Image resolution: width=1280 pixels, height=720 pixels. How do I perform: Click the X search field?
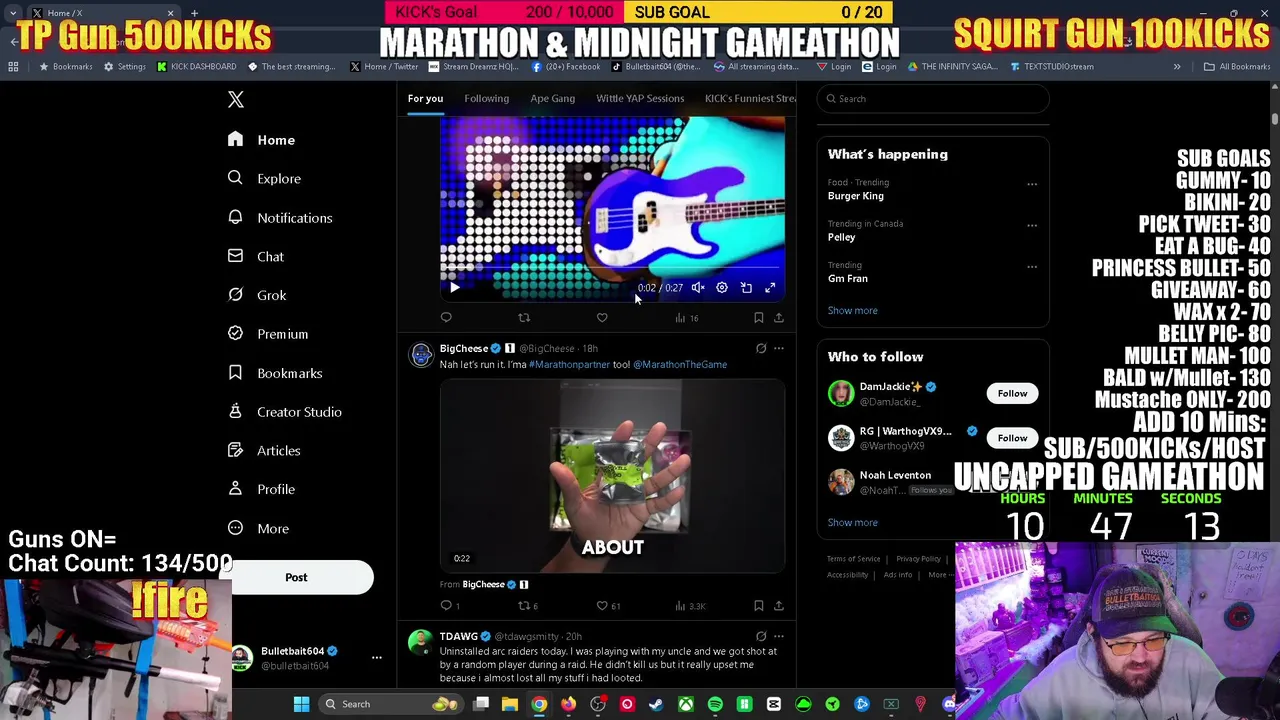coord(933,98)
